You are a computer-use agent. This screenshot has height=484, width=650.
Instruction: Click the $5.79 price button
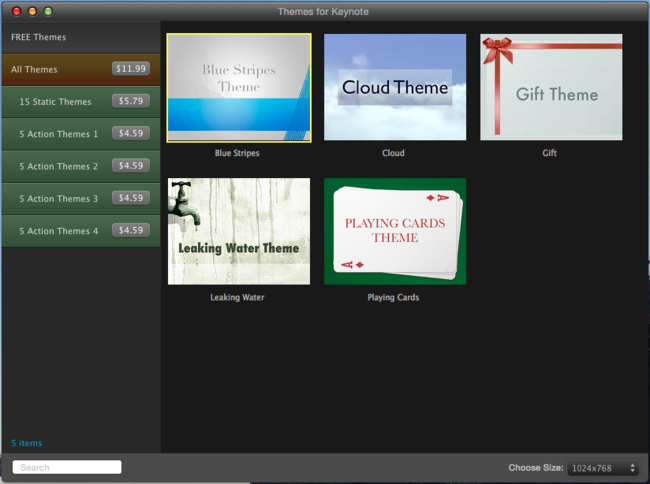point(131,101)
